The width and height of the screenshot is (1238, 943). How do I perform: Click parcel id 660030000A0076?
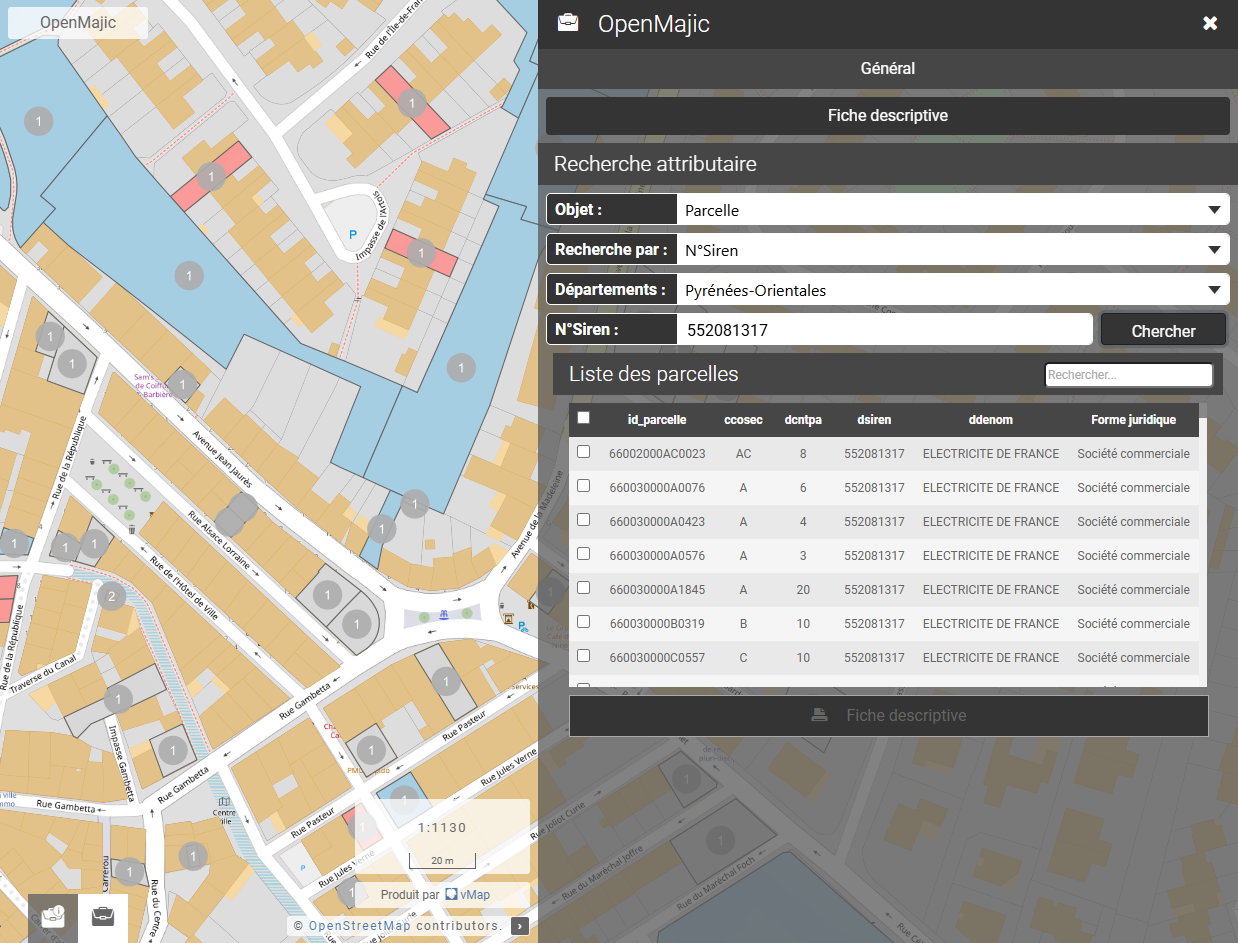(657, 488)
